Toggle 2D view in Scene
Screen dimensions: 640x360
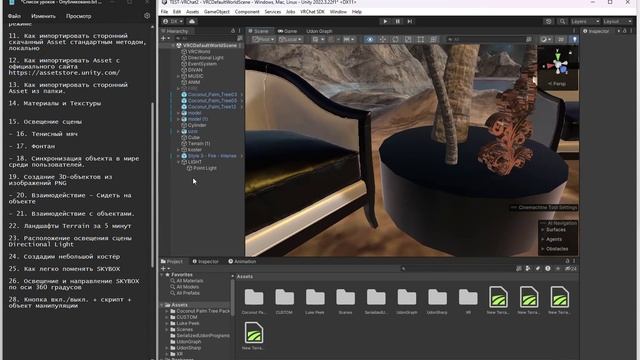point(561,39)
